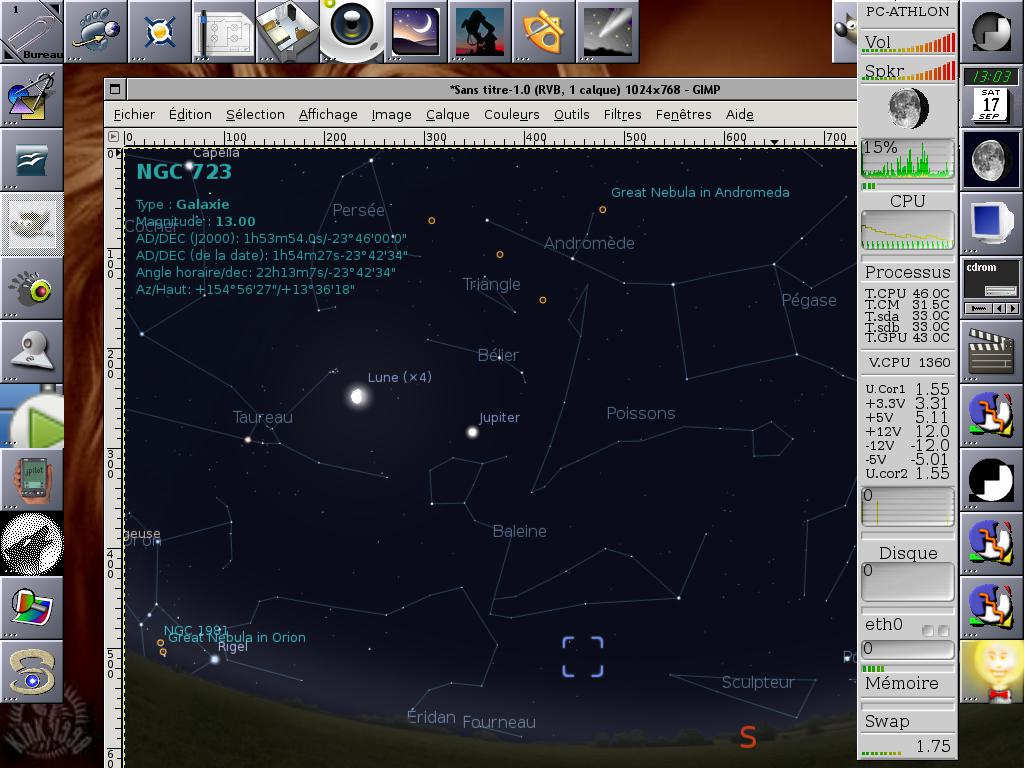
Task: Click the GIMP window menu button in title bar
Action: [115, 89]
